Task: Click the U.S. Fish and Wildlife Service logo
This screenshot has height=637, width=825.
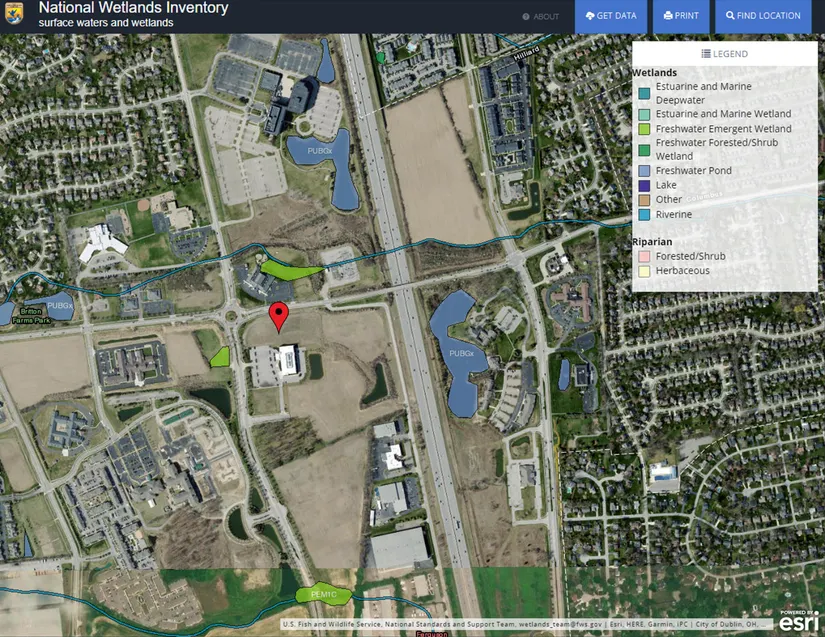Action: tap(16, 15)
